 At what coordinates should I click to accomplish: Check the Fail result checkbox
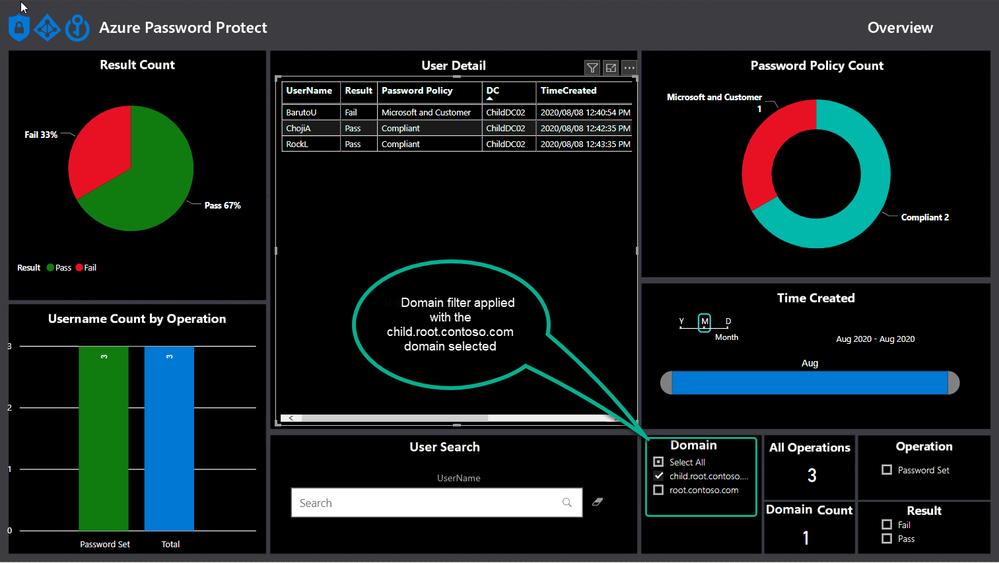886,524
